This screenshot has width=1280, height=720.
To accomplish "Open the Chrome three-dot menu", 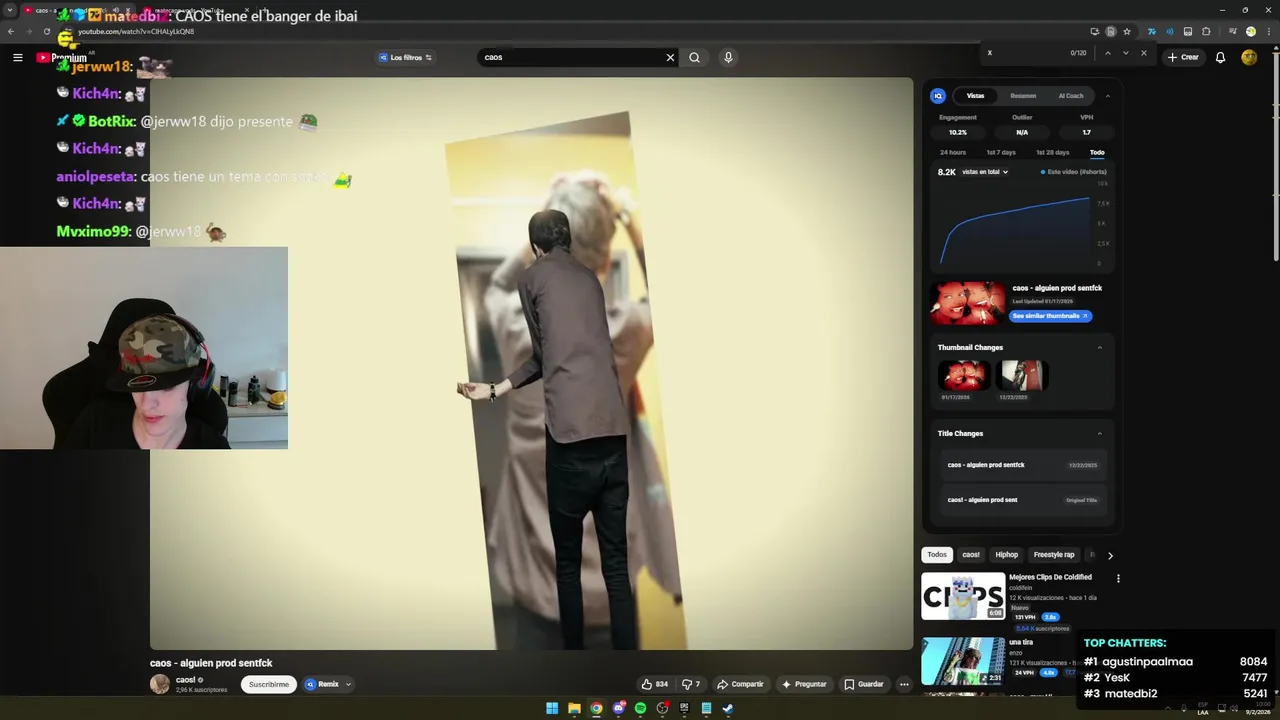I will point(1268,31).
